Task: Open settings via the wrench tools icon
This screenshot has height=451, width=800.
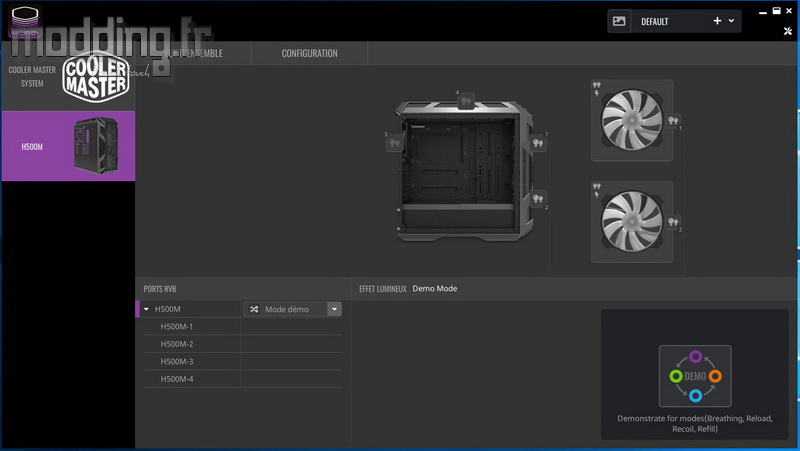Action: [788, 31]
